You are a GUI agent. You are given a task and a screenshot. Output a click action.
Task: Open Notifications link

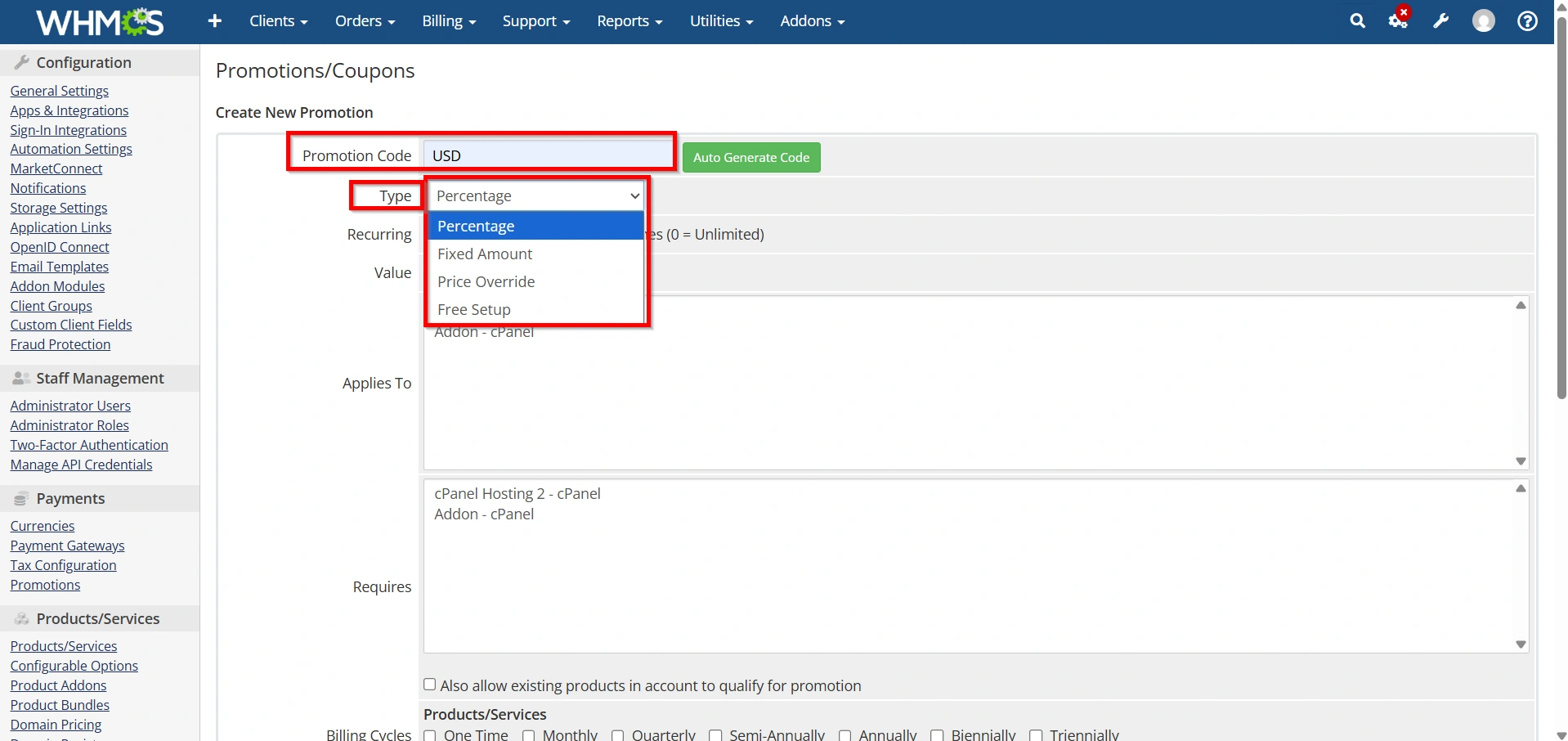48,188
